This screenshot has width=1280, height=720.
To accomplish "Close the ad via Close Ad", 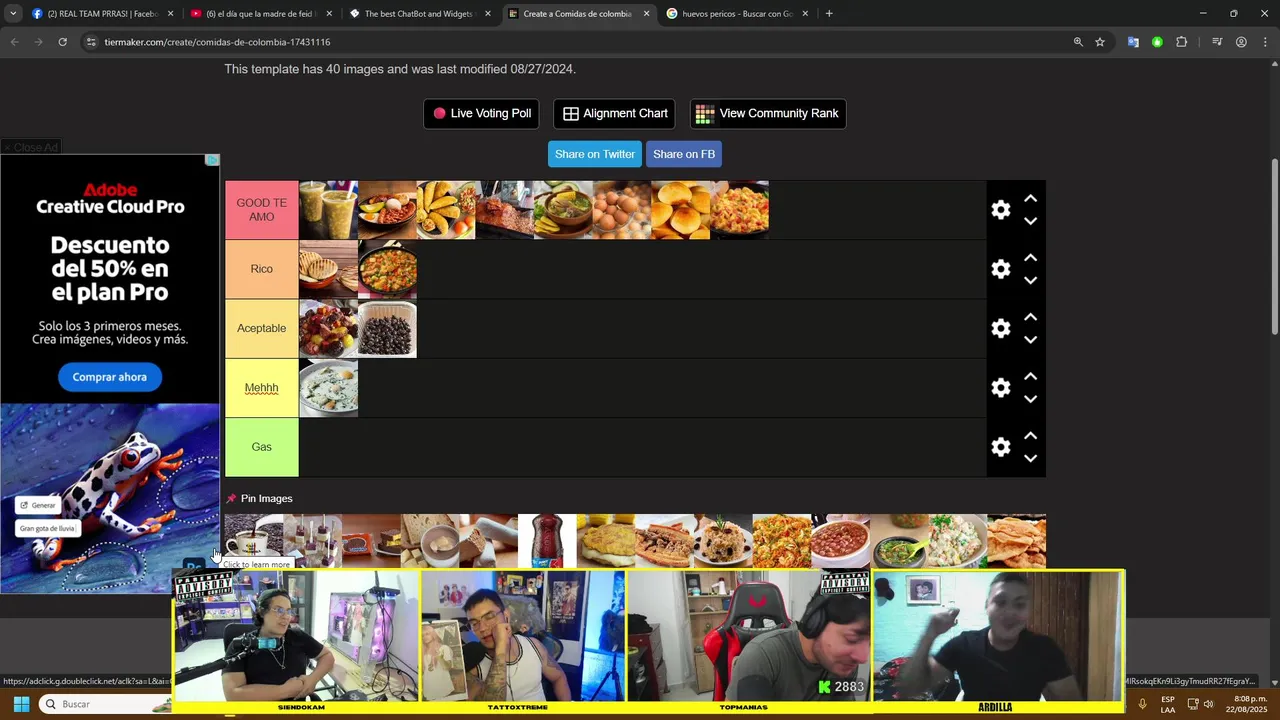I will tap(31, 147).
